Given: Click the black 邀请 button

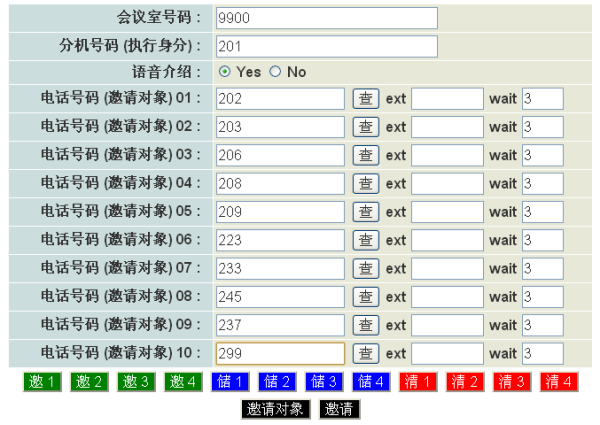Looking at the screenshot, I should click(x=339, y=409).
